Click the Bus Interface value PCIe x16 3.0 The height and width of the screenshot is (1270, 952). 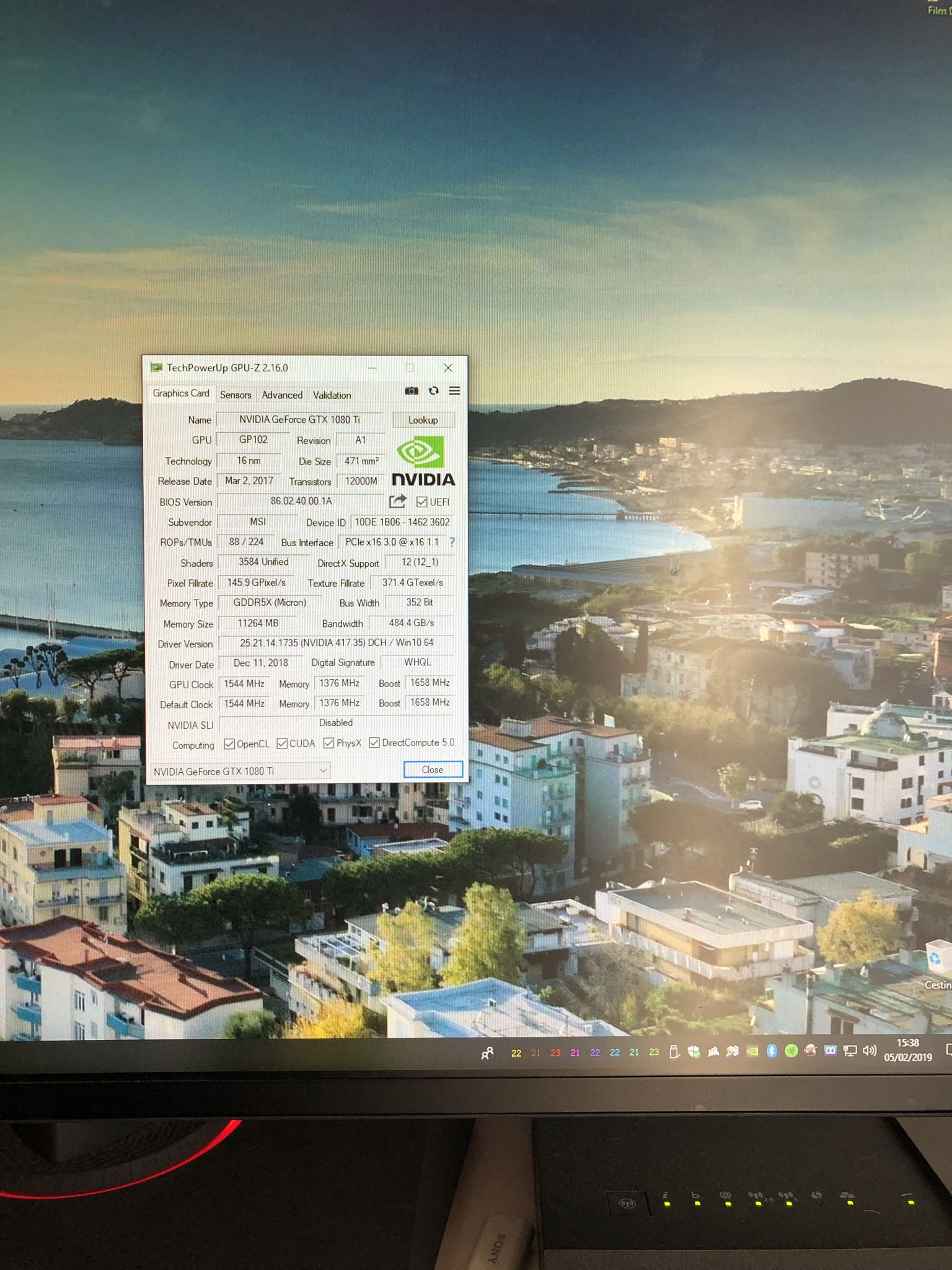click(x=392, y=542)
